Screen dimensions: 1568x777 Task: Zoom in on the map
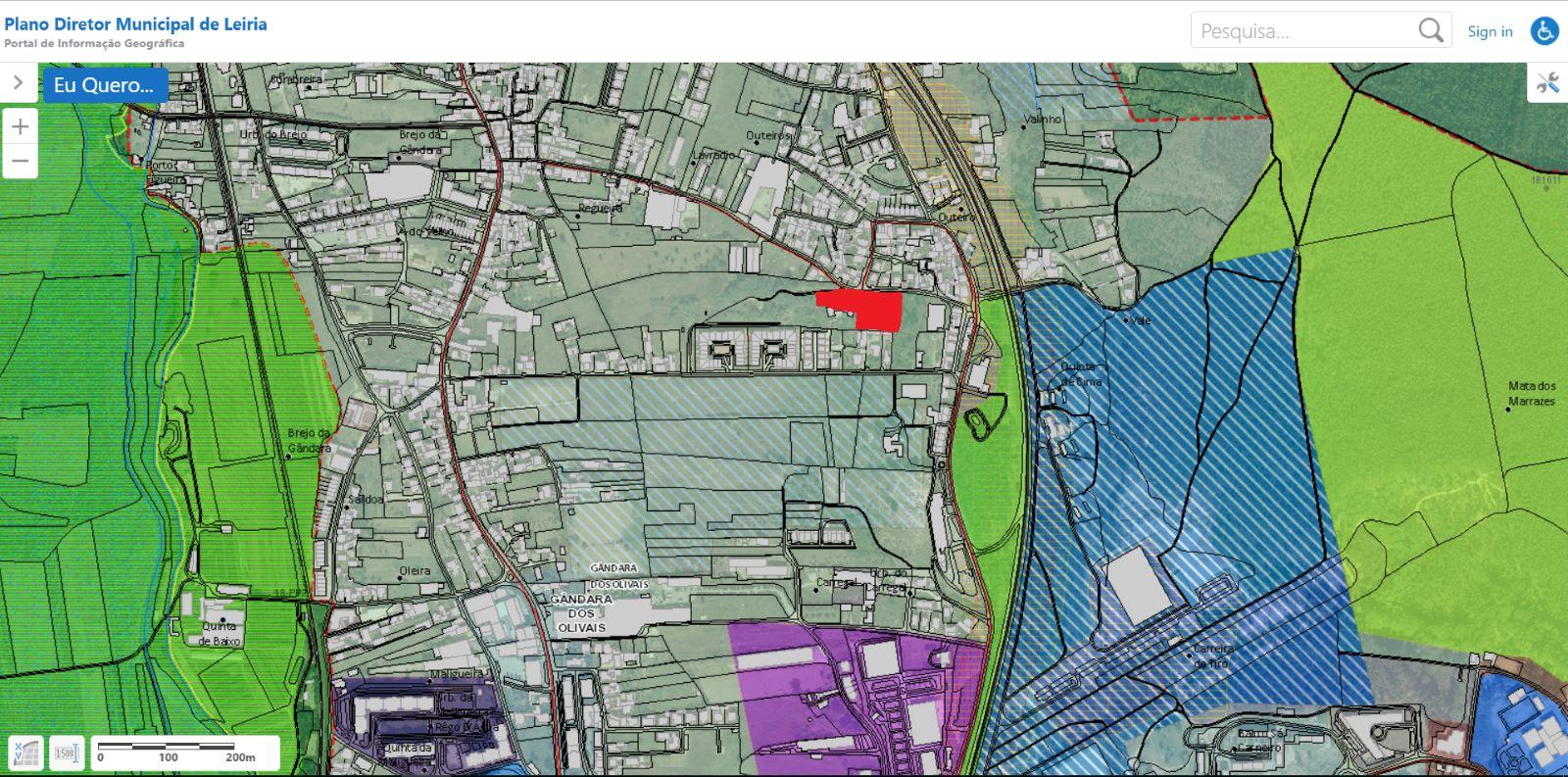click(x=21, y=126)
